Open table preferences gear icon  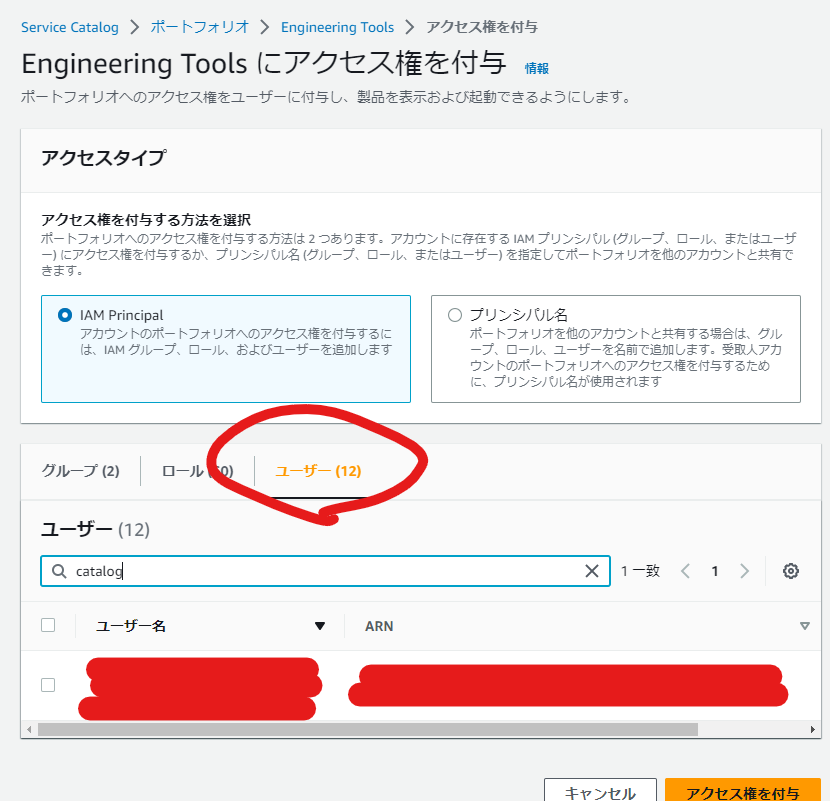point(791,571)
